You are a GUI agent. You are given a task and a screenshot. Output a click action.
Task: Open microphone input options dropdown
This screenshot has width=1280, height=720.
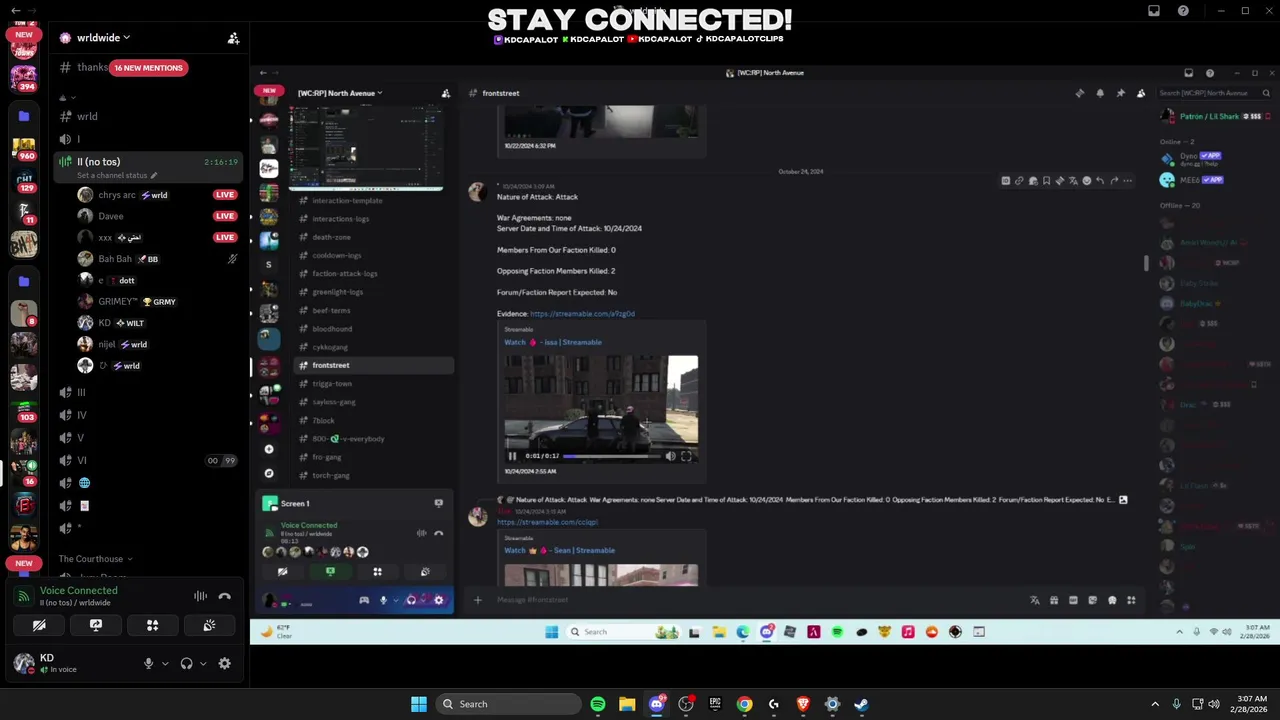(x=165, y=663)
